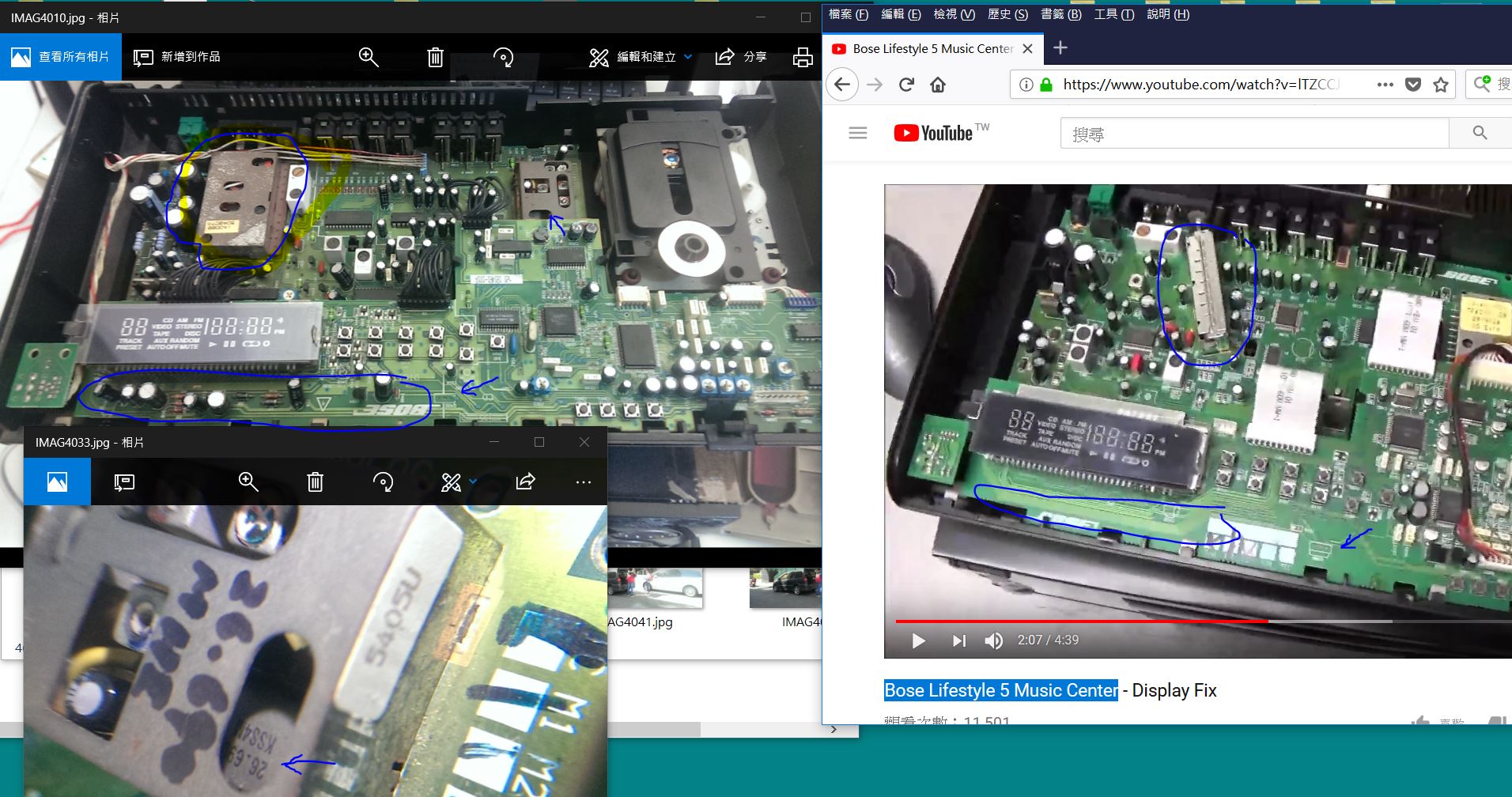The image size is (1512, 797).
Task: Click Firefox search box
Action: pos(1489,85)
